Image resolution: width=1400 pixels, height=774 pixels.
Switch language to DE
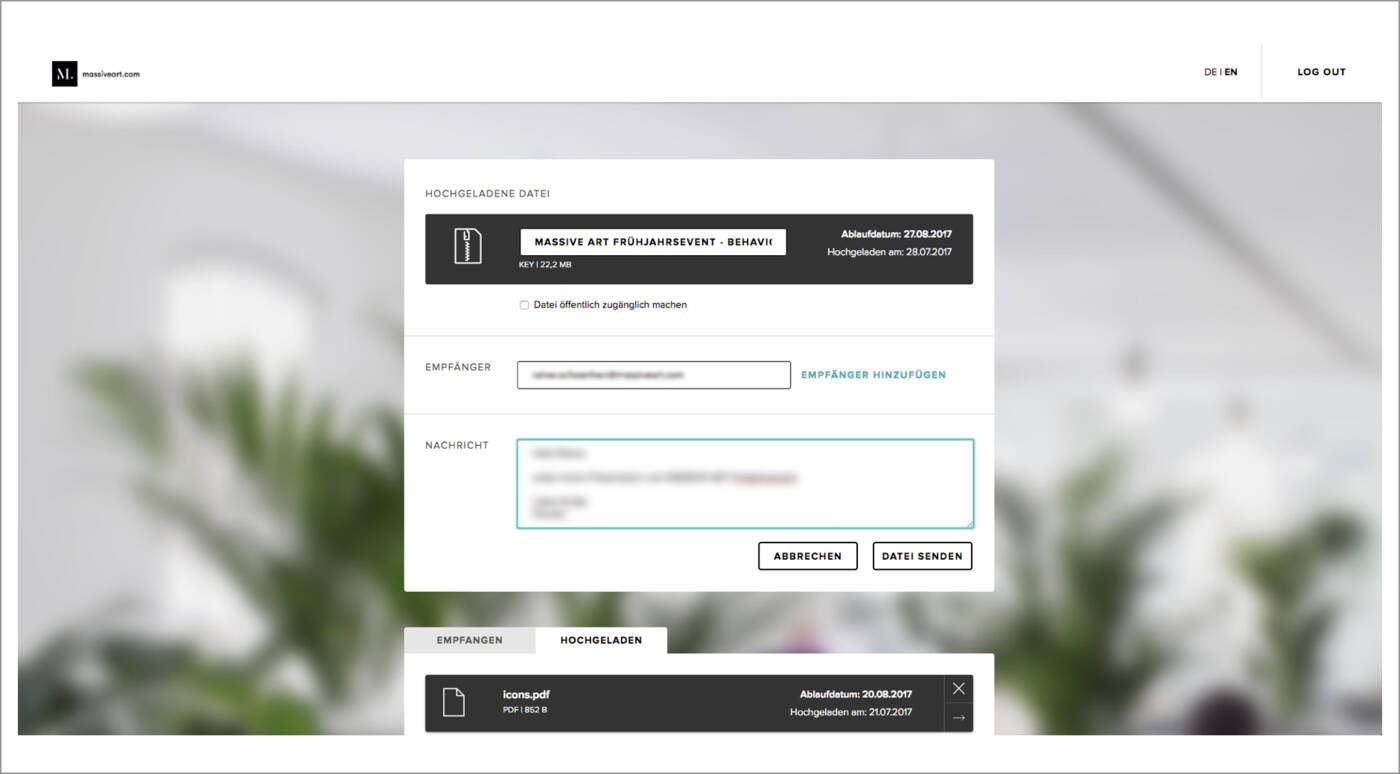pyautogui.click(x=1210, y=72)
